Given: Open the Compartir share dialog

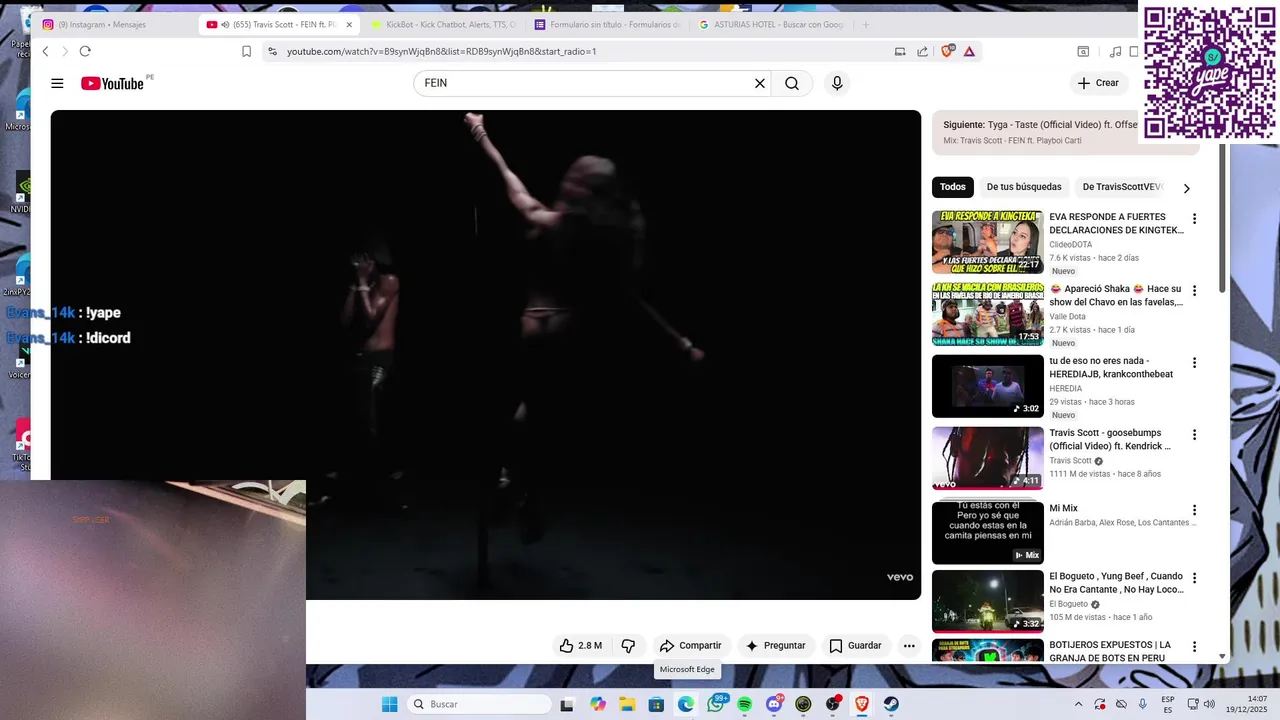Looking at the screenshot, I should pyautogui.click(x=690, y=646).
